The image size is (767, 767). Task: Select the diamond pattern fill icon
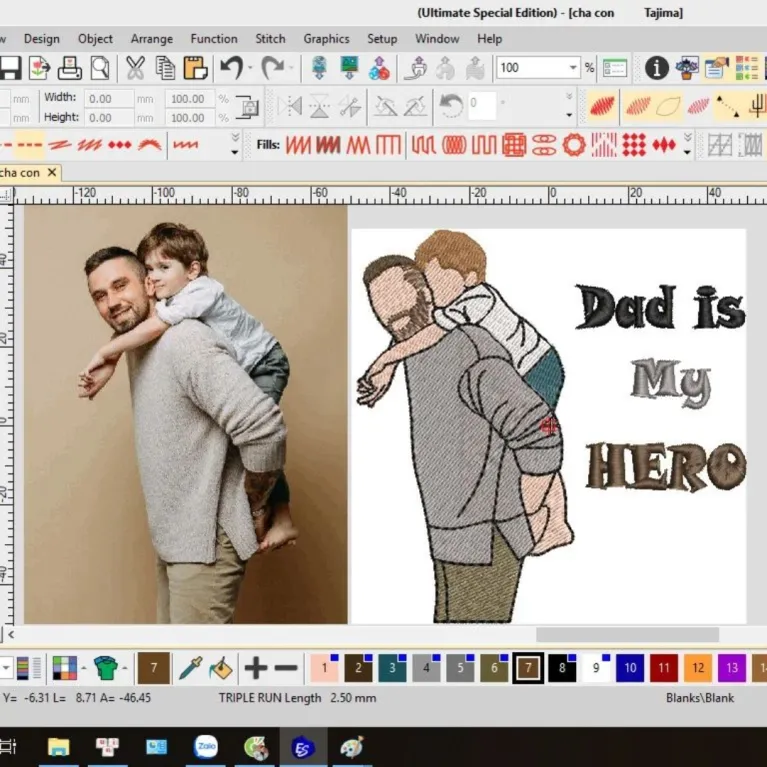664,145
